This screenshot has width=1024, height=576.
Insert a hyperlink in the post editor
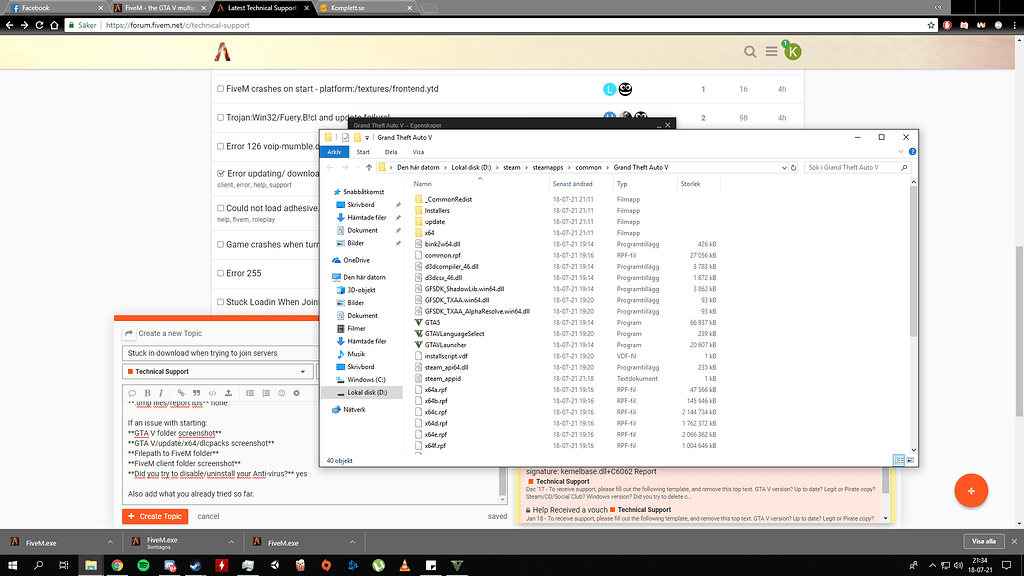coord(183,393)
